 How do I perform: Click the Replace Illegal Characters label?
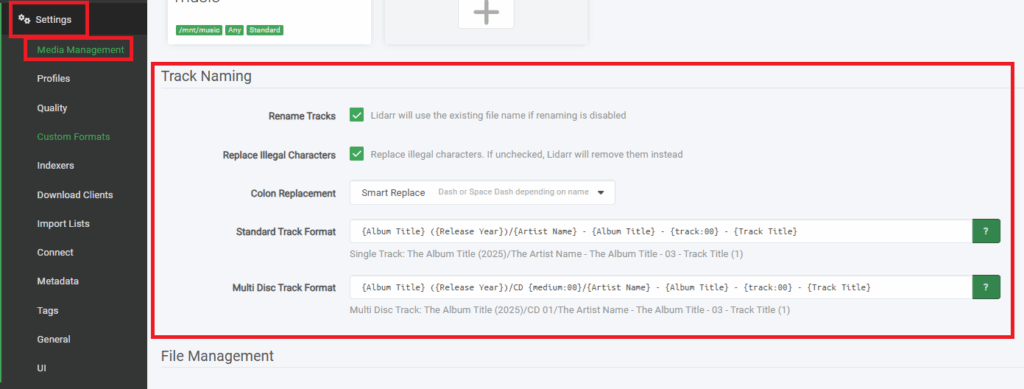280,155
